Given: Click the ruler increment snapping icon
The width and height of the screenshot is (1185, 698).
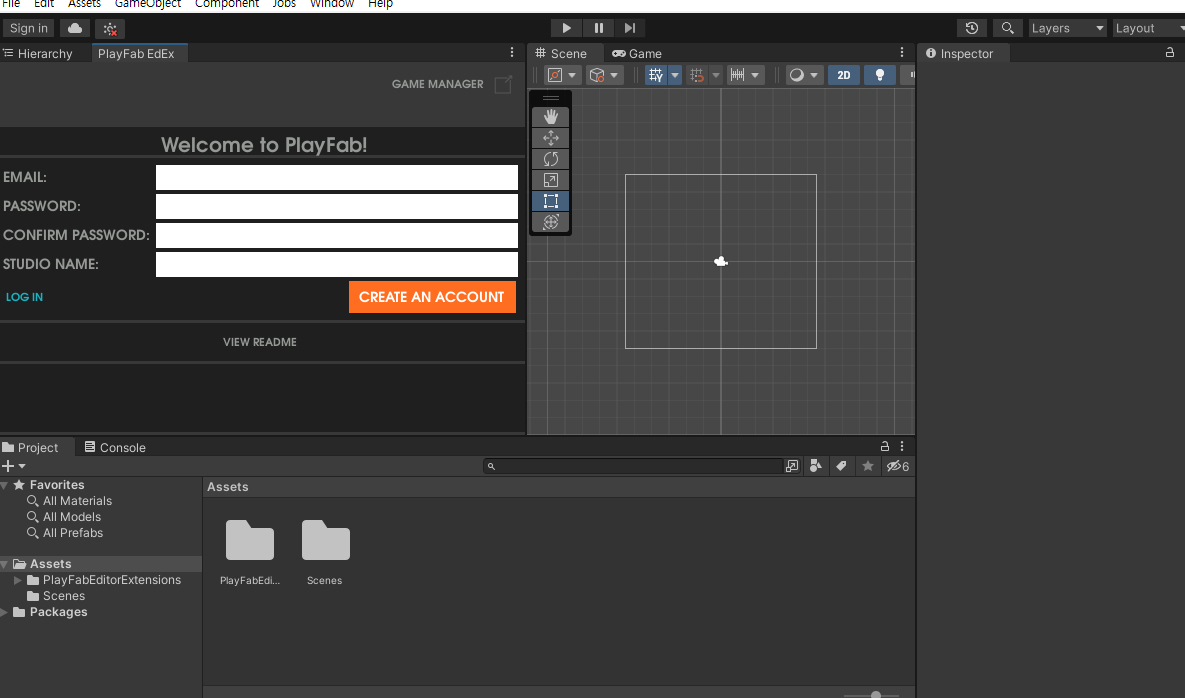Looking at the screenshot, I should pos(738,75).
